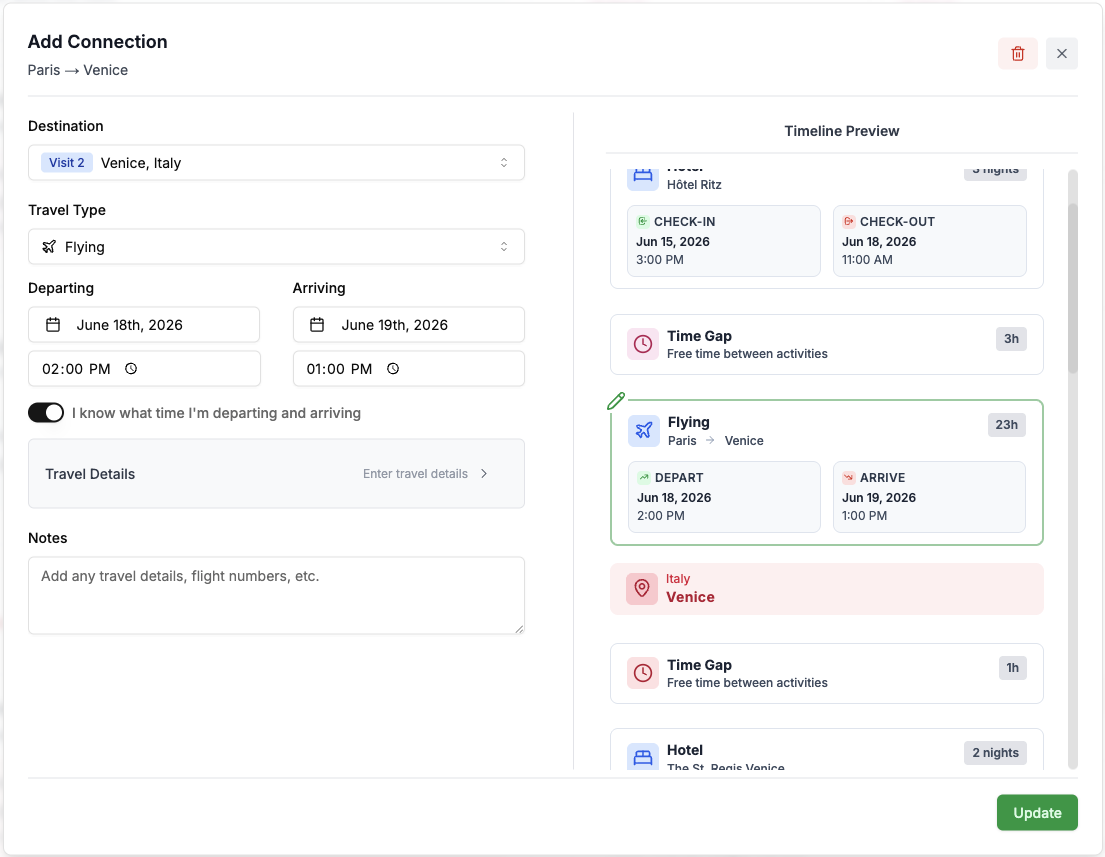Screen dimensions: 1105x857
Task: Click the red trash delete icon
Action: coord(1018,54)
